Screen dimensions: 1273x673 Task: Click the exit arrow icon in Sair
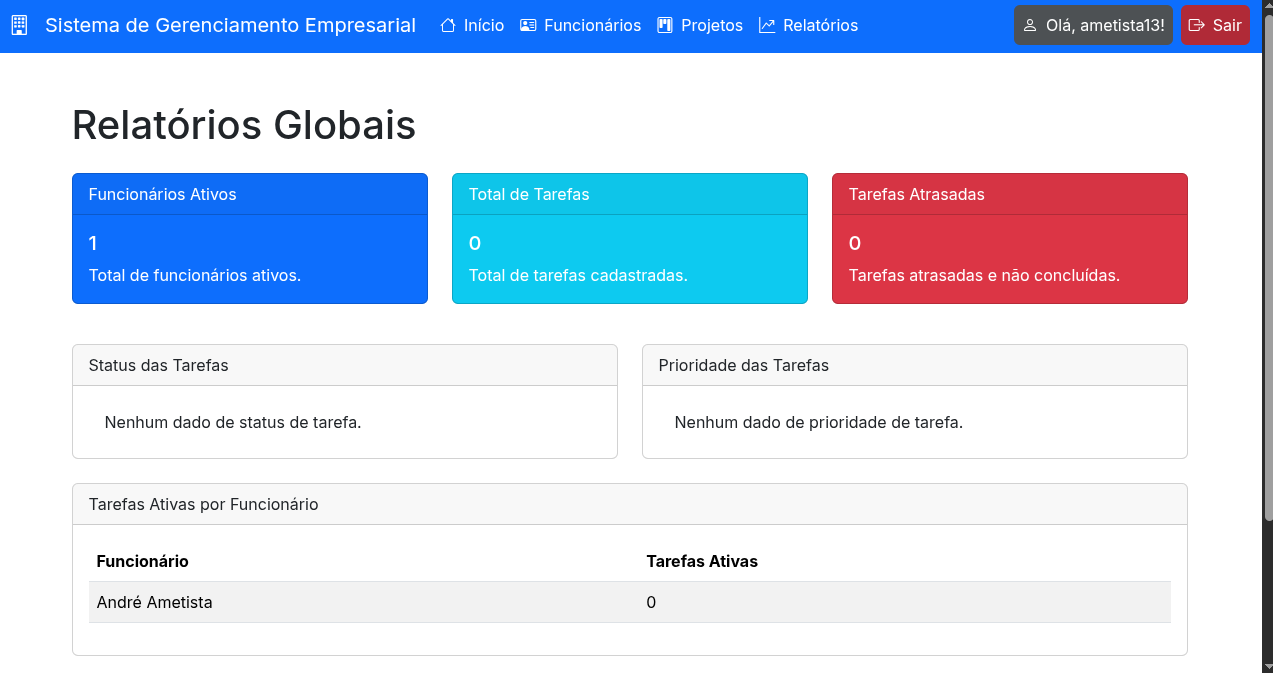1197,26
